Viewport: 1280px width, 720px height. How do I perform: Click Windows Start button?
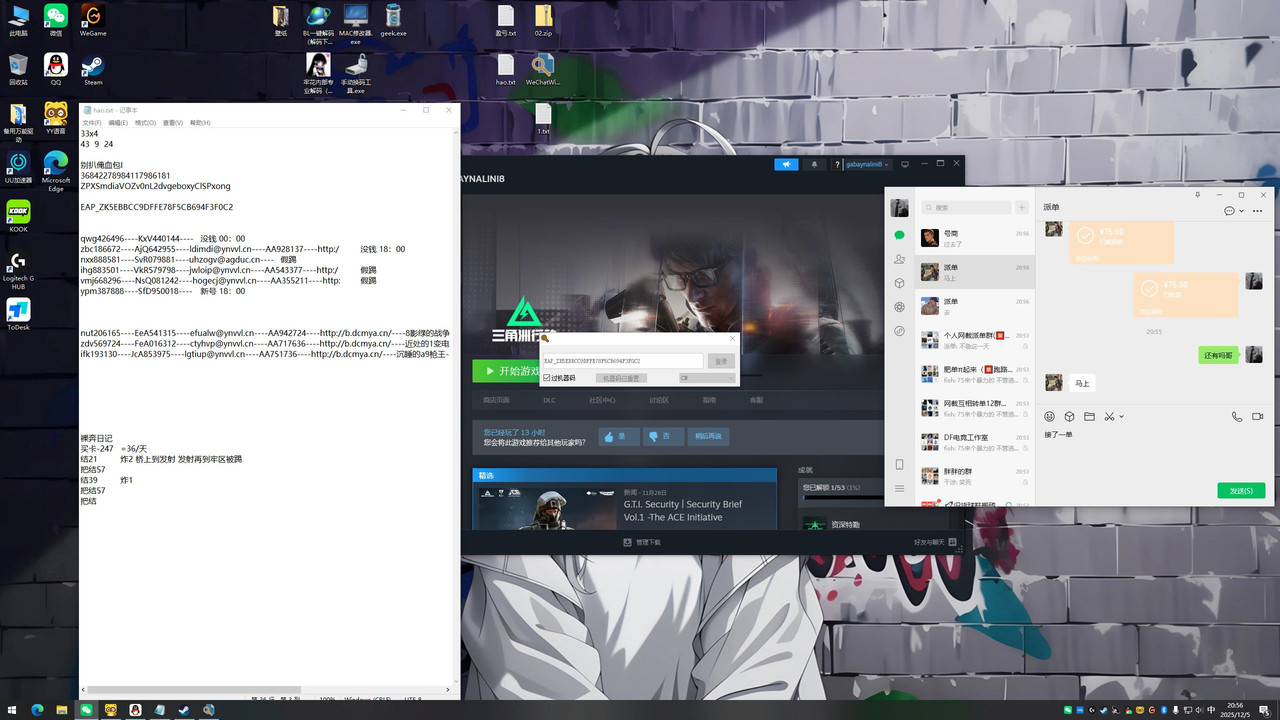12,710
